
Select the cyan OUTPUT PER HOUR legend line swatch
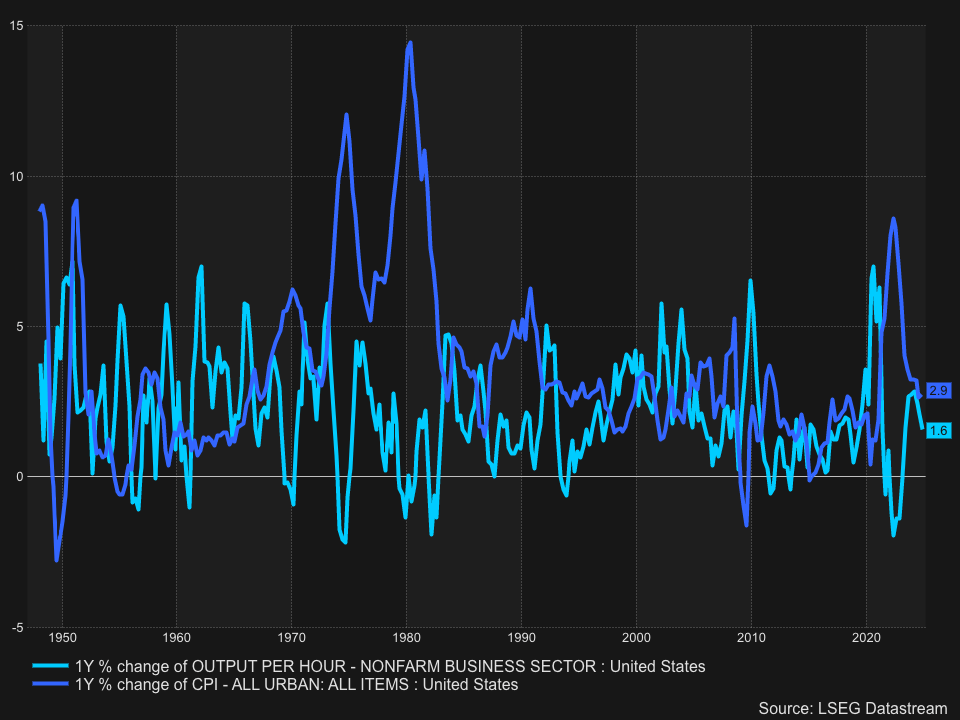coord(52,666)
